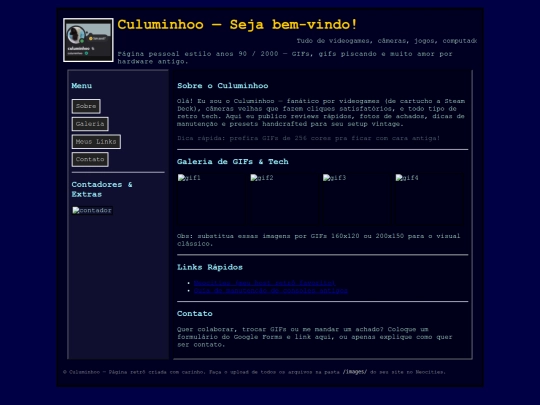Click the Dica rápida tip line
Screen dimensions: 540x405
pyautogui.click(x=308, y=138)
